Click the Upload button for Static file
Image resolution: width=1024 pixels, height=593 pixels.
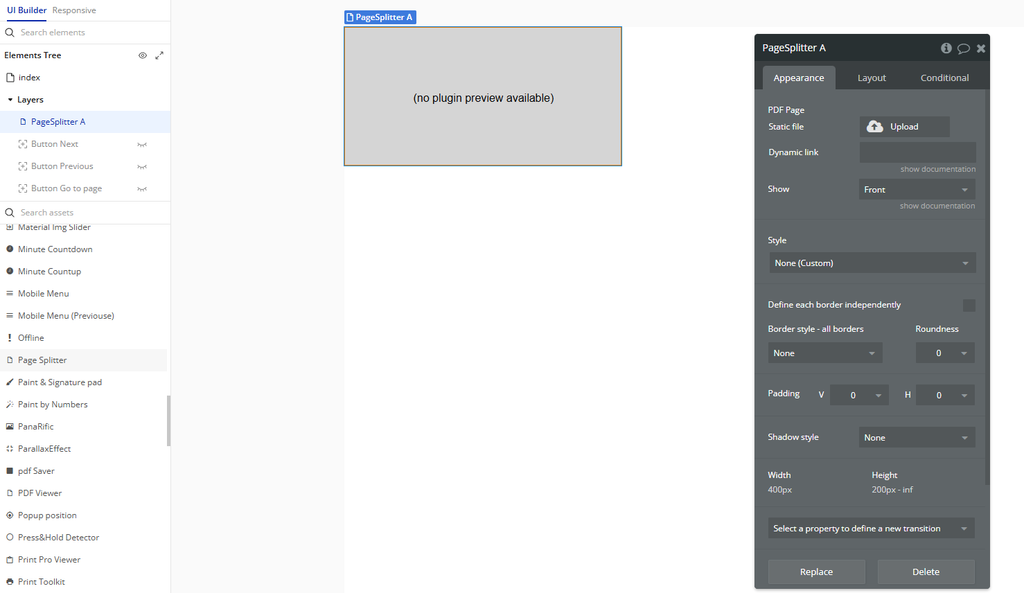coord(903,126)
